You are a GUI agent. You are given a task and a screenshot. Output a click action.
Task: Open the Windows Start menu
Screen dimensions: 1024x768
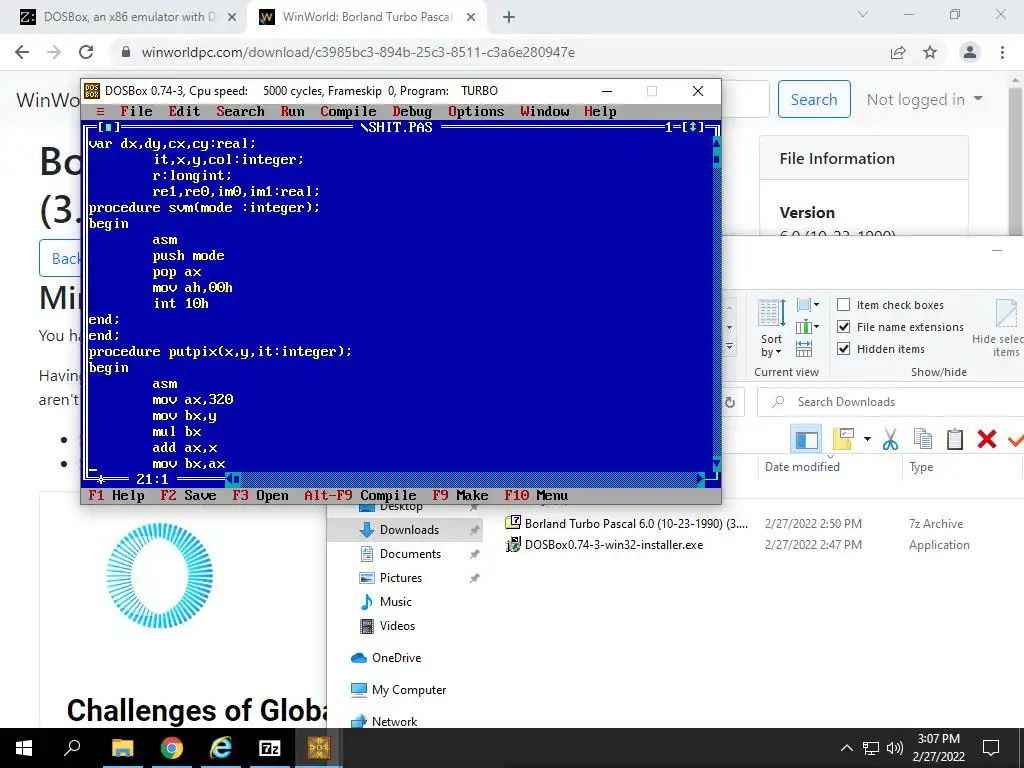24,748
